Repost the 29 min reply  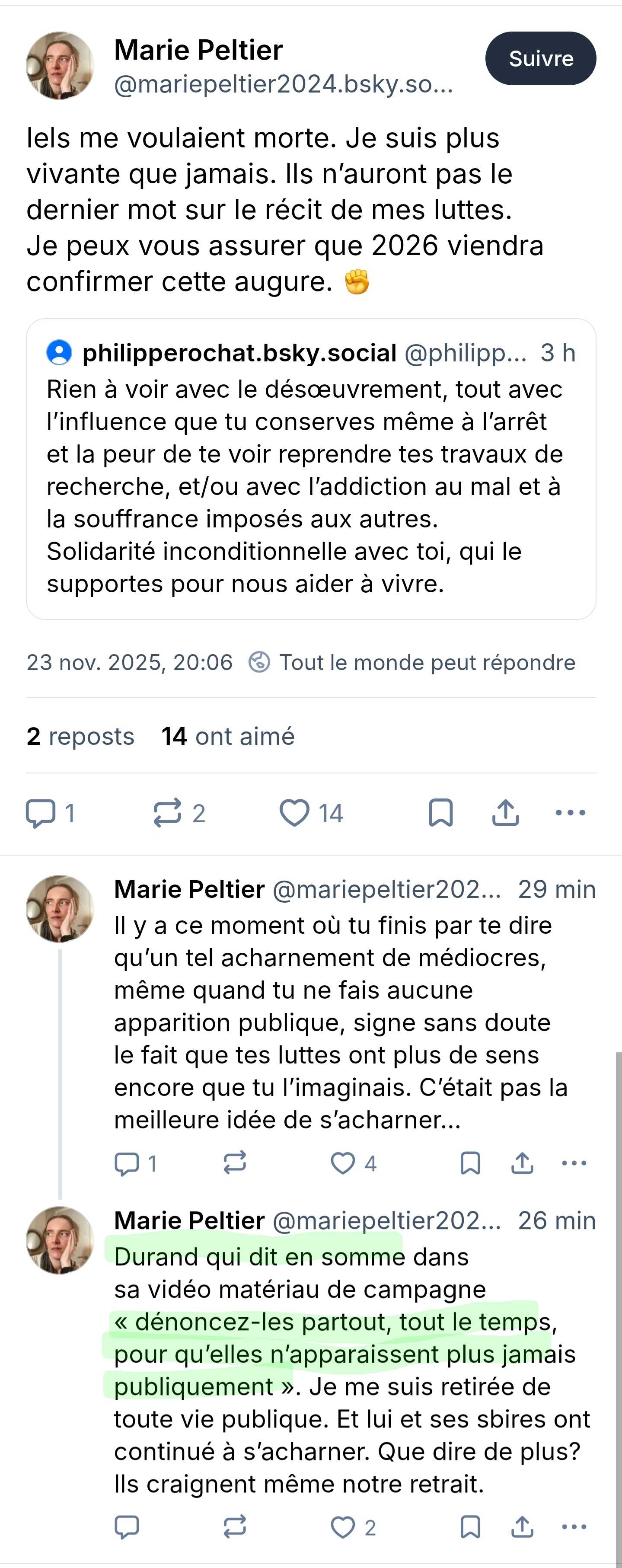tap(235, 1163)
